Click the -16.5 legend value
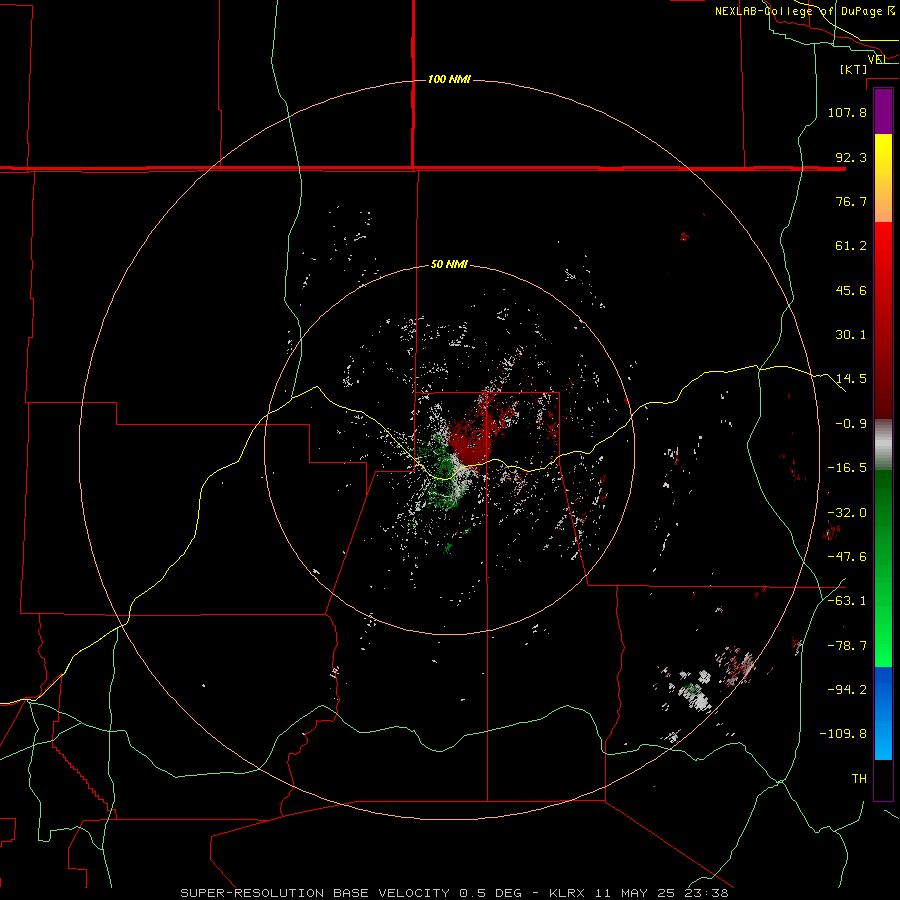Viewport: 900px width, 900px height. [x=847, y=468]
